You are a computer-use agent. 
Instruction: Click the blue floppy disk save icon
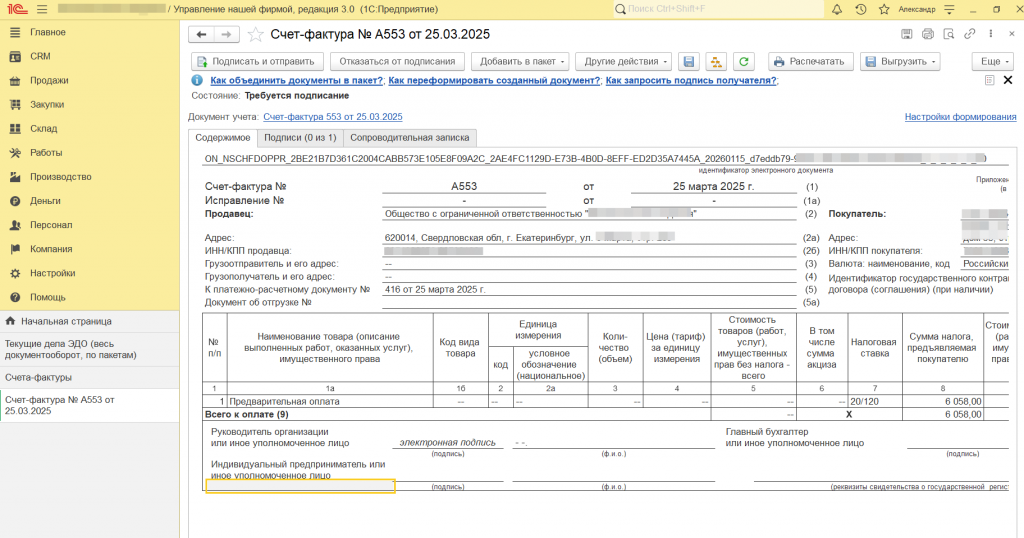[688, 61]
